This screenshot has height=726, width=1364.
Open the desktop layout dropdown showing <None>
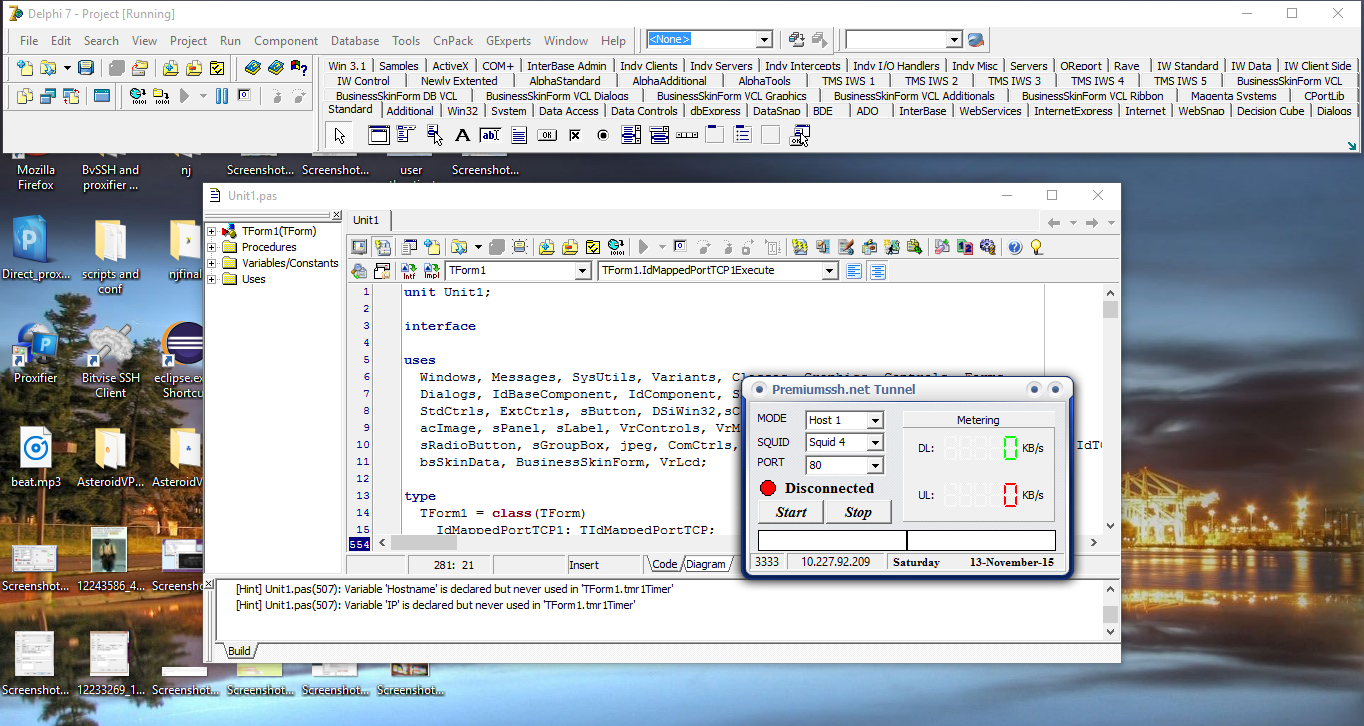pos(764,40)
